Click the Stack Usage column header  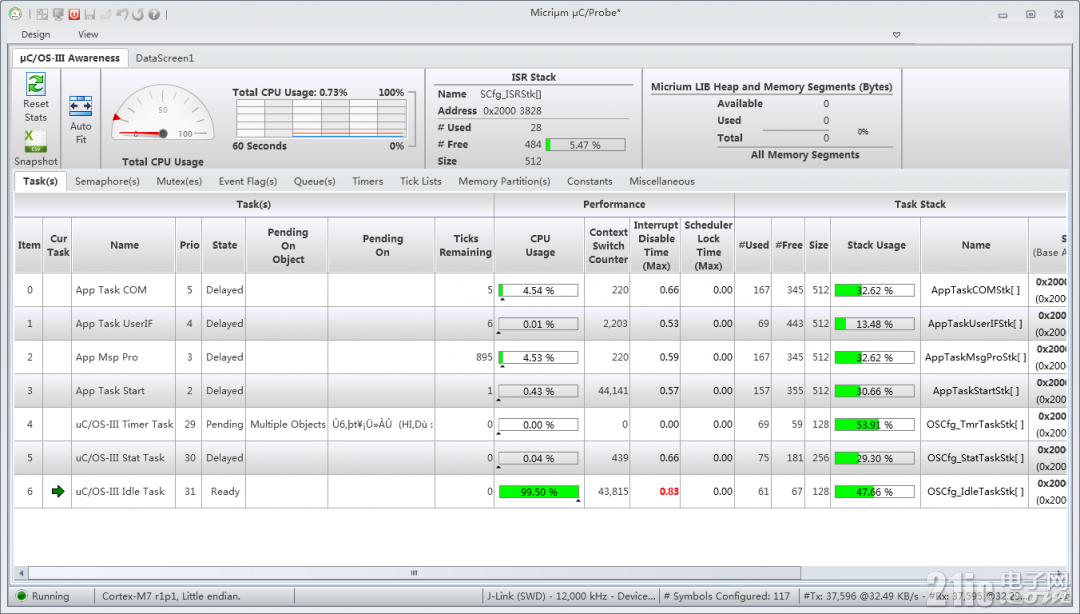pos(876,245)
